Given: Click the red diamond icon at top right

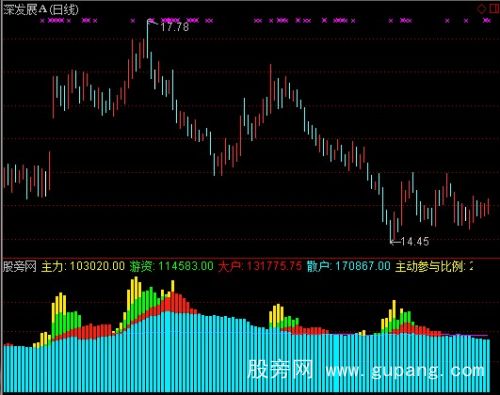Looking at the screenshot, I should pyautogui.click(x=482, y=9).
